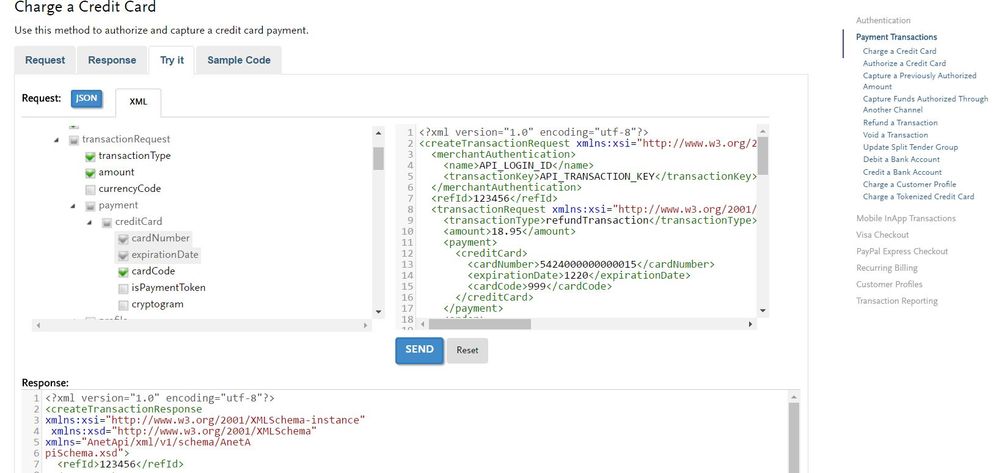Viewport: 999px width, 473px height.
Task: Check the isPaymentToken checkbox
Action: (x=122, y=288)
